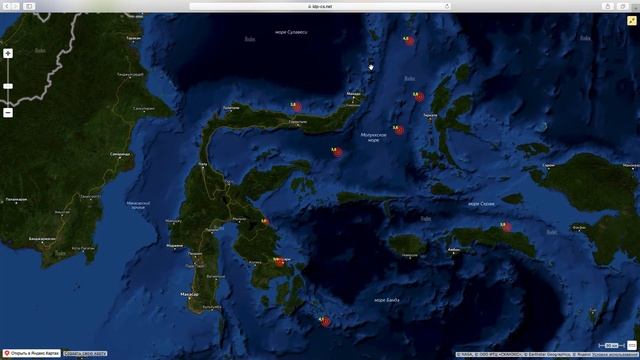Focus the address bar field
Image resolution: width=640 pixels, height=360 pixels.
(x=320, y=6)
